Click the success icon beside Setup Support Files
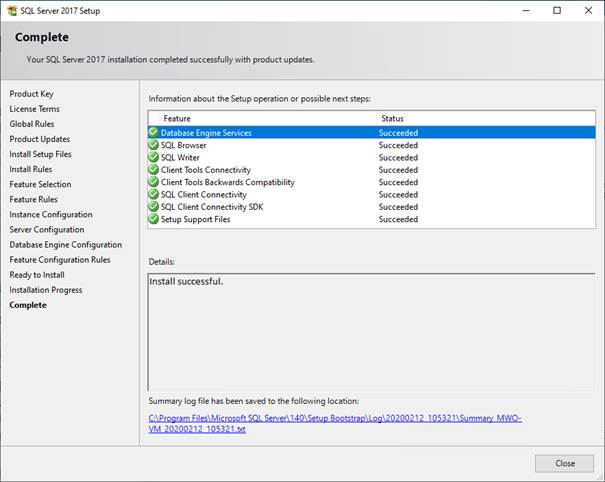The image size is (605, 482). (x=154, y=219)
